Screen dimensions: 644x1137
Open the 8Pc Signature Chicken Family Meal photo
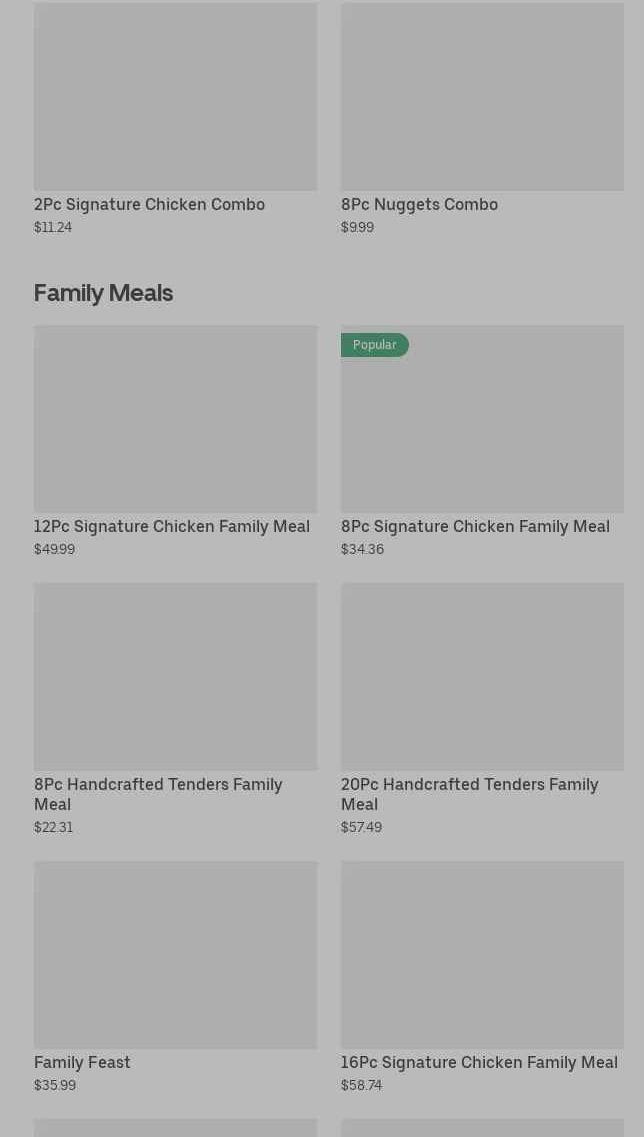[482, 430]
